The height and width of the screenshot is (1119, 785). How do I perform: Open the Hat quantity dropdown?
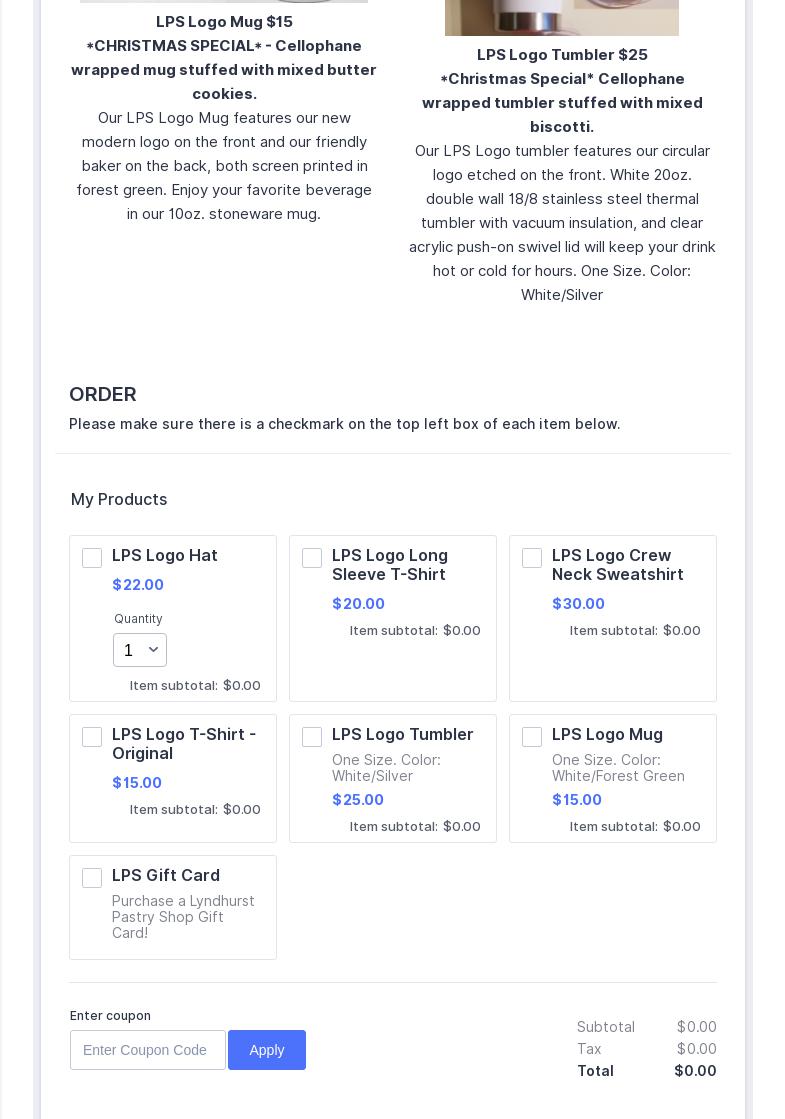tap(140, 650)
